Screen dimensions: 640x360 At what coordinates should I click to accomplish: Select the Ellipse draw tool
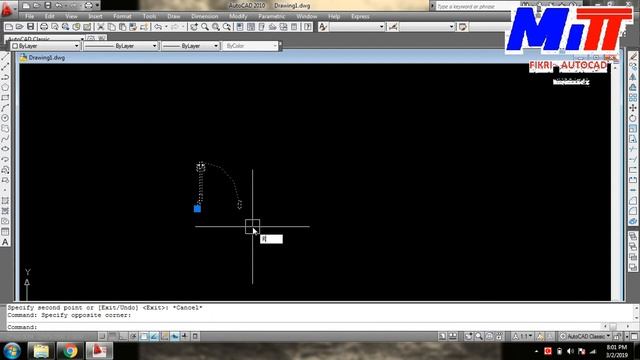point(5,149)
